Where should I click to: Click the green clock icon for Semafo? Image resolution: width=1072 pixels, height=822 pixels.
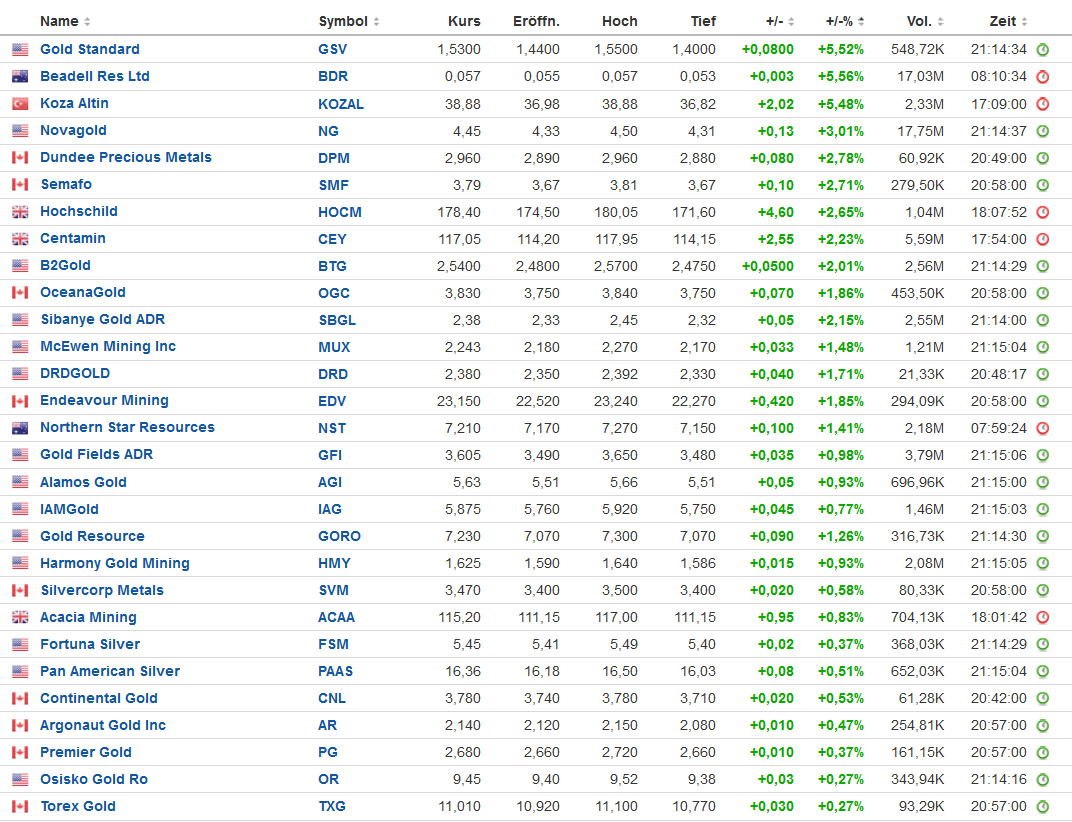pyautogui.click(x=1043, y=185)
